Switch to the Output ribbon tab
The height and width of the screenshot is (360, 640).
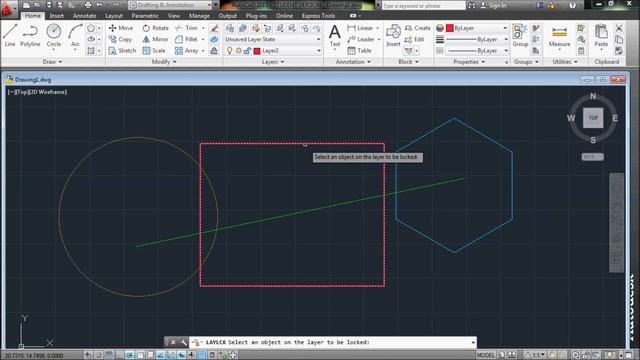[228, 16]
